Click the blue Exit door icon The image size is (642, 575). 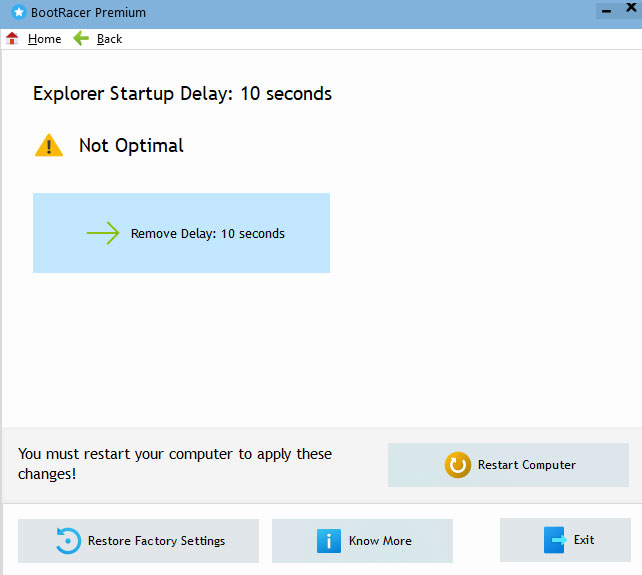pyautogui.click(x=554, y=540)
